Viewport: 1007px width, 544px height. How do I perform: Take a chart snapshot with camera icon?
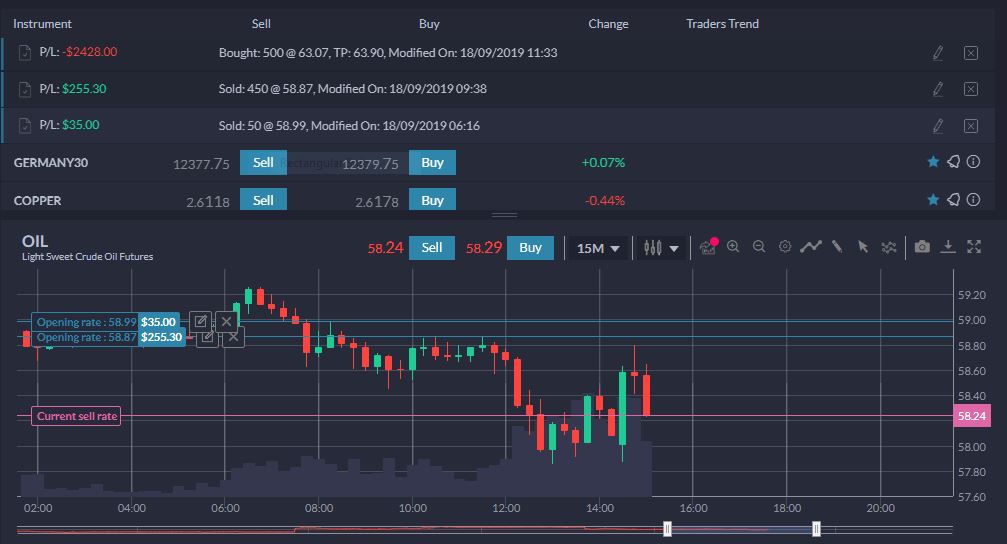click(922, 247)
